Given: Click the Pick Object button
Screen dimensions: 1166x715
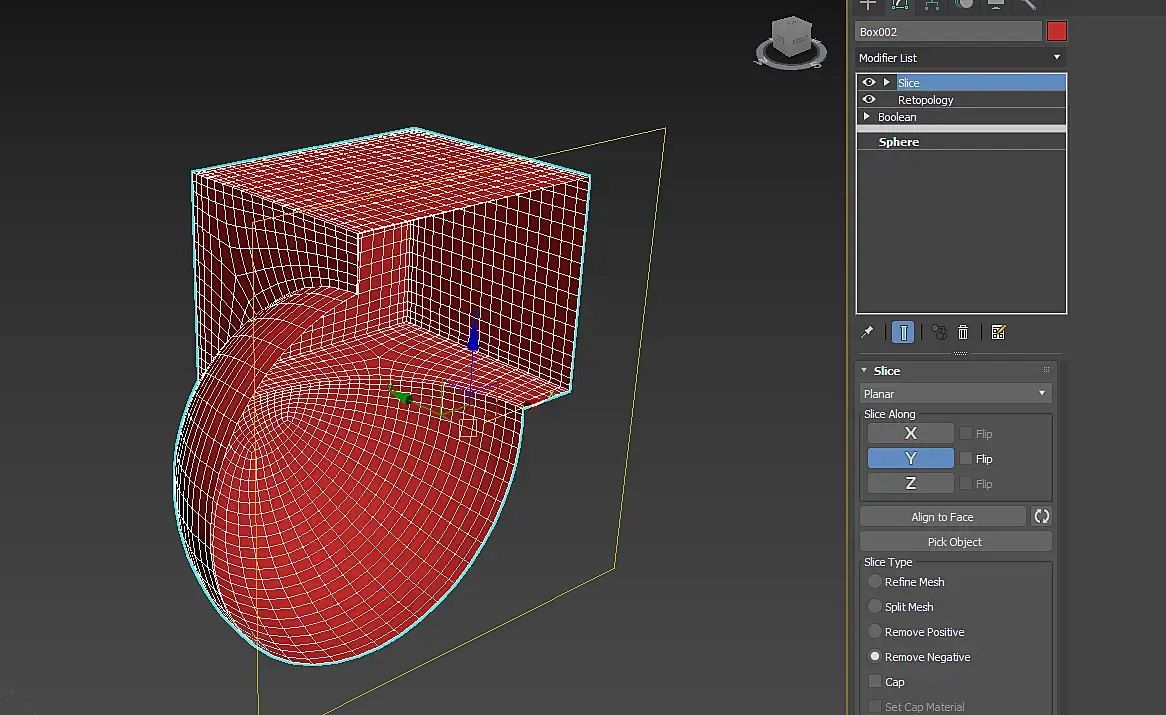Looking at the screenshot, I should click(955, 542).
